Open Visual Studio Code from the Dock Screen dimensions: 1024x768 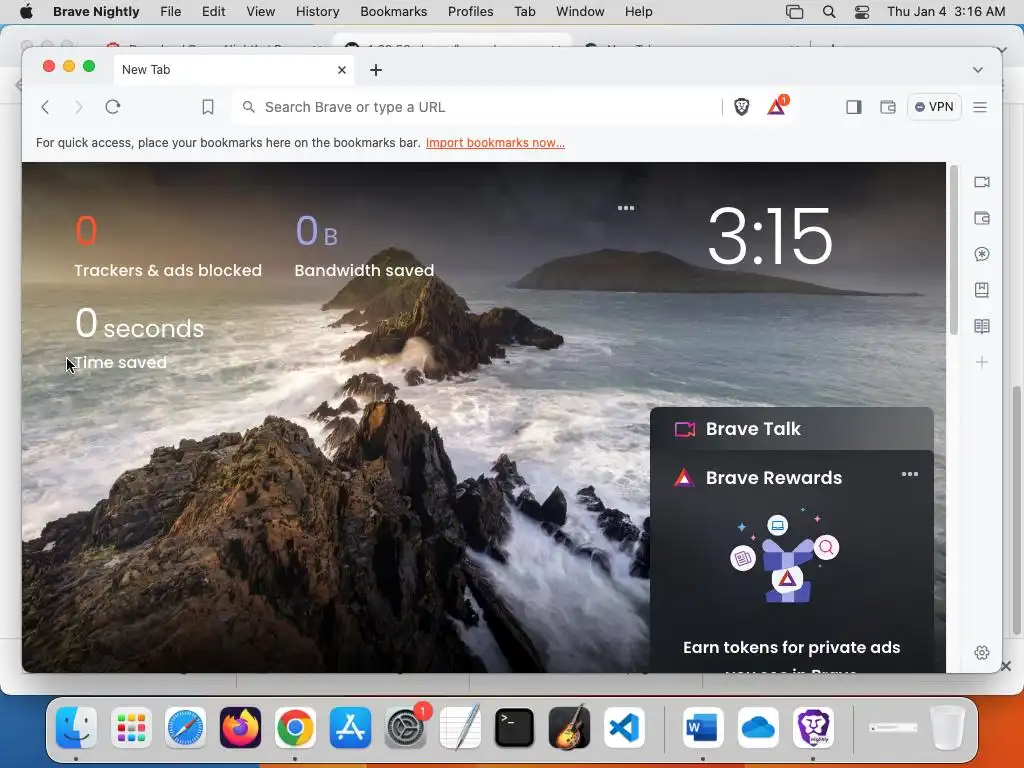624,727
